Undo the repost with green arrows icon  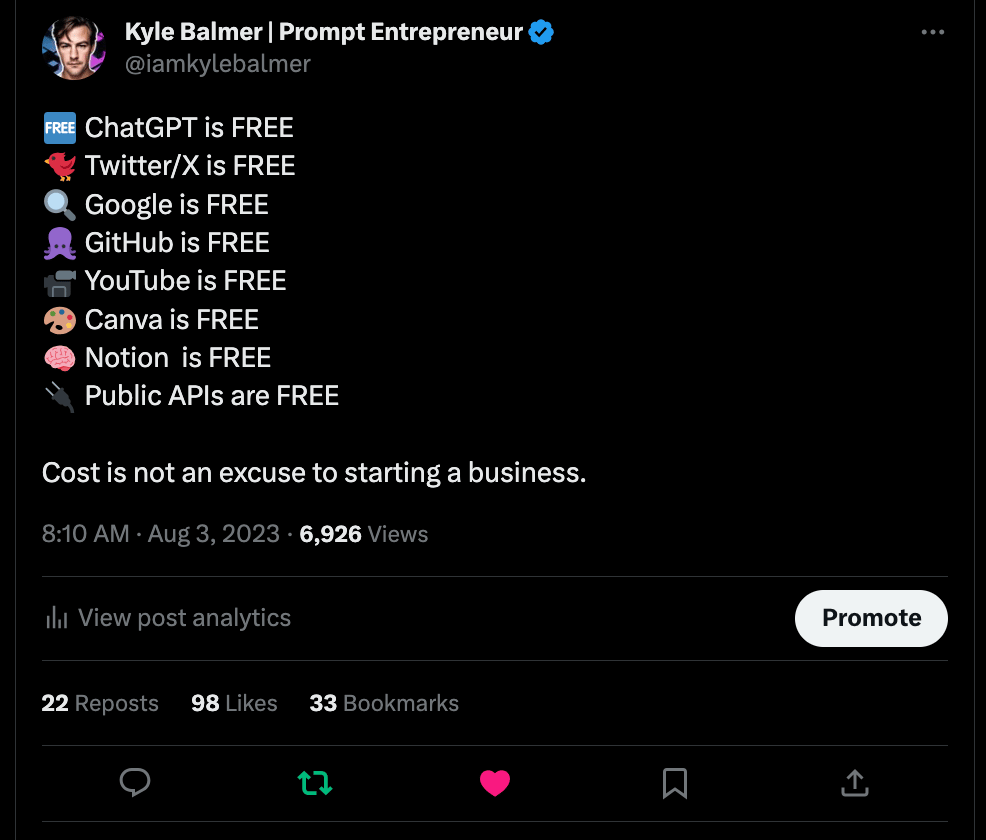(315, 783)
